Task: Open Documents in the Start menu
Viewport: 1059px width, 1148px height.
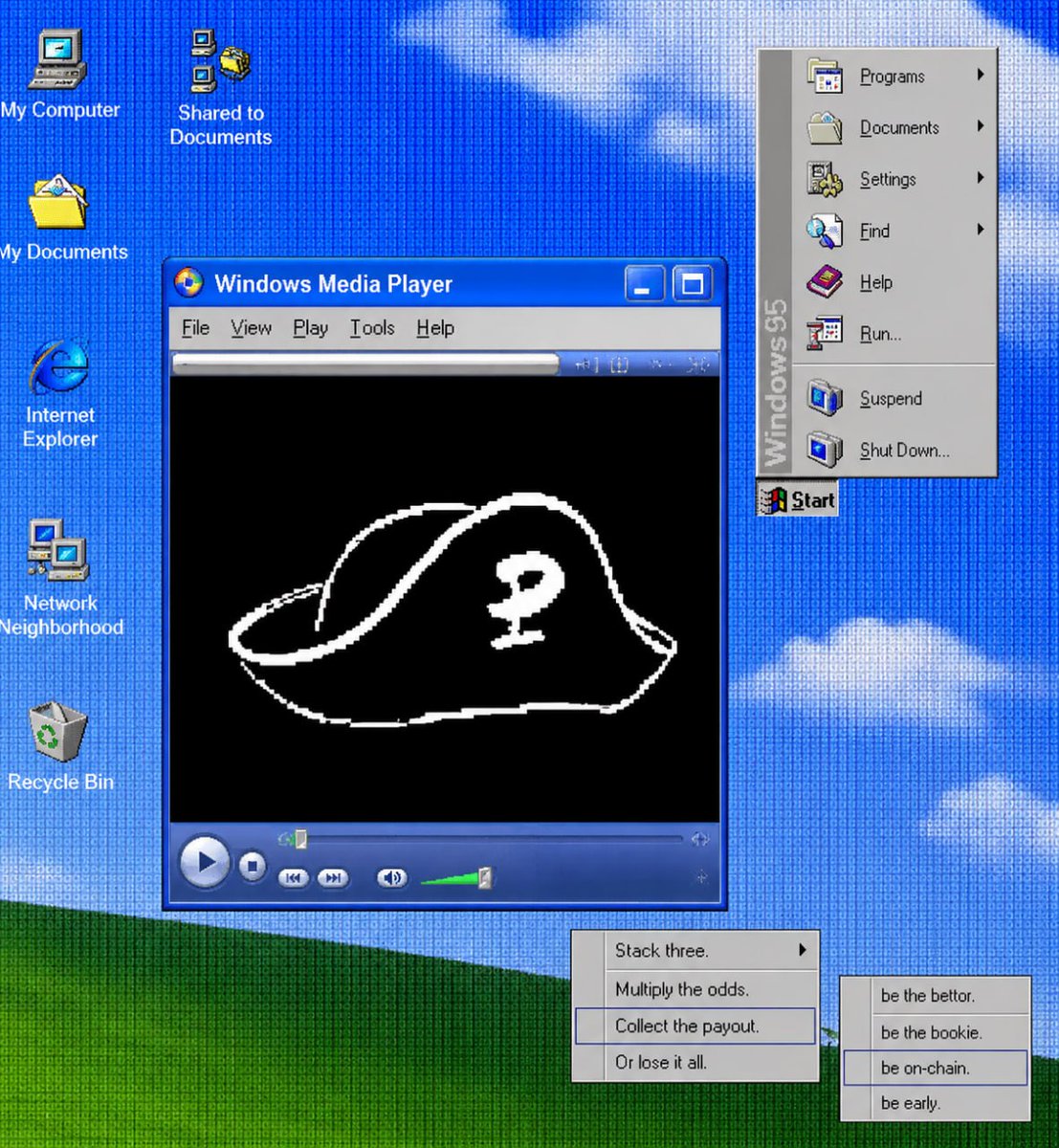Action: (x=894, y=127)
